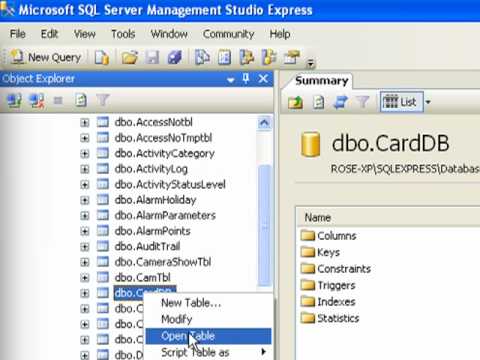
Task: Choose Modify from the context menu
Action: (x=209, y=319)
